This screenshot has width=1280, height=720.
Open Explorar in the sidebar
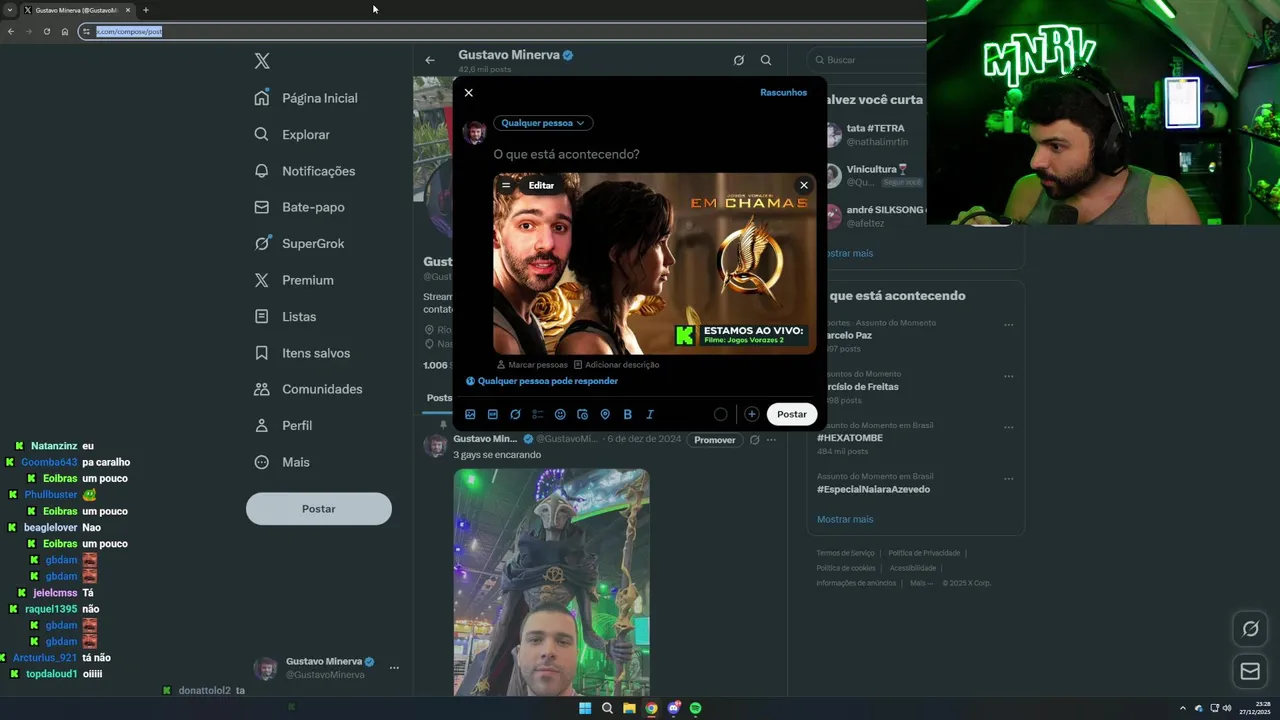pos(292,134)
